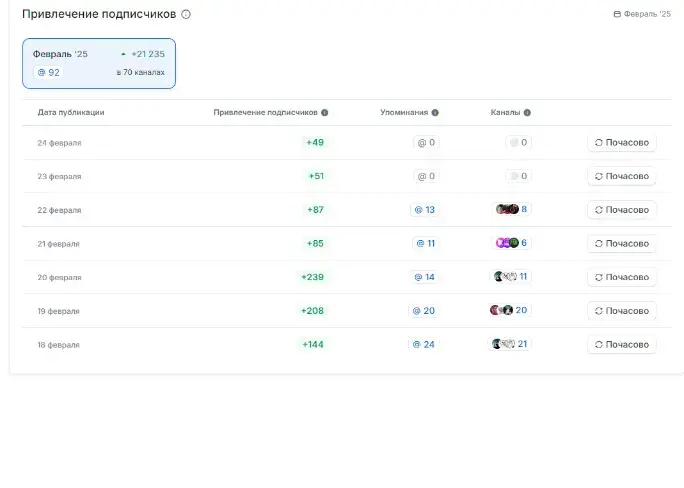
Task: Click the 18 февраля date cell
Action: tap(58, 345)
